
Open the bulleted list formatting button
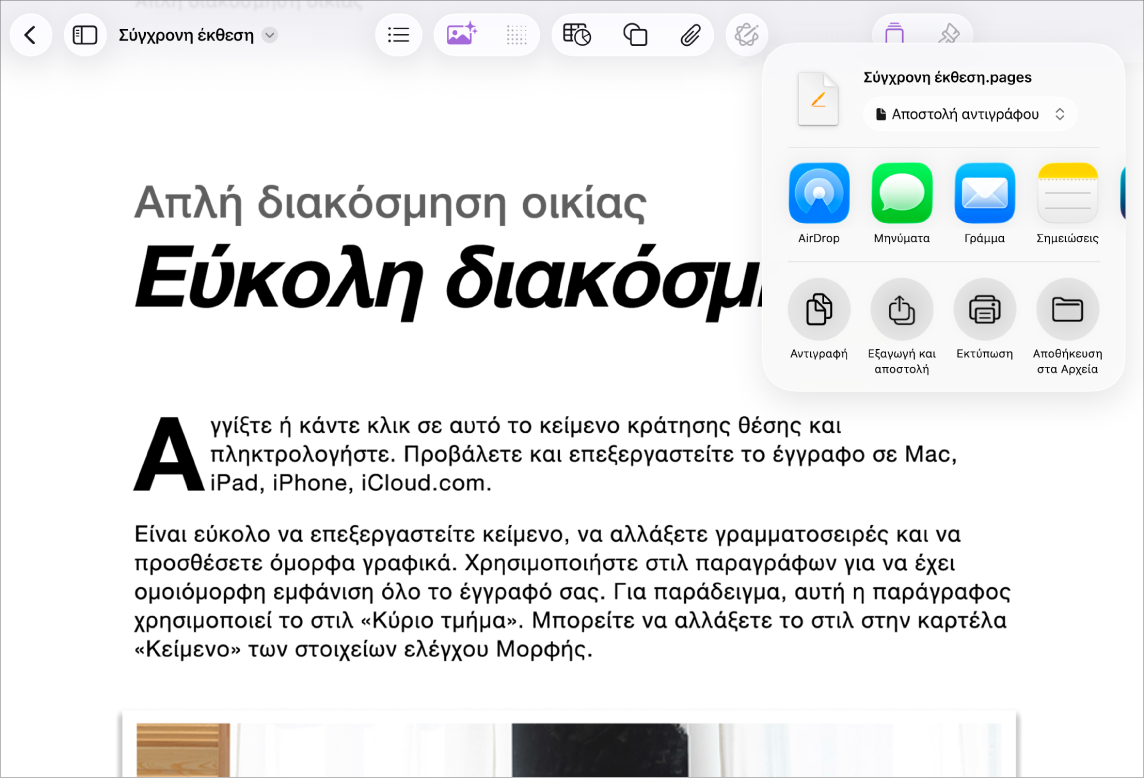[x=398, y=35]
